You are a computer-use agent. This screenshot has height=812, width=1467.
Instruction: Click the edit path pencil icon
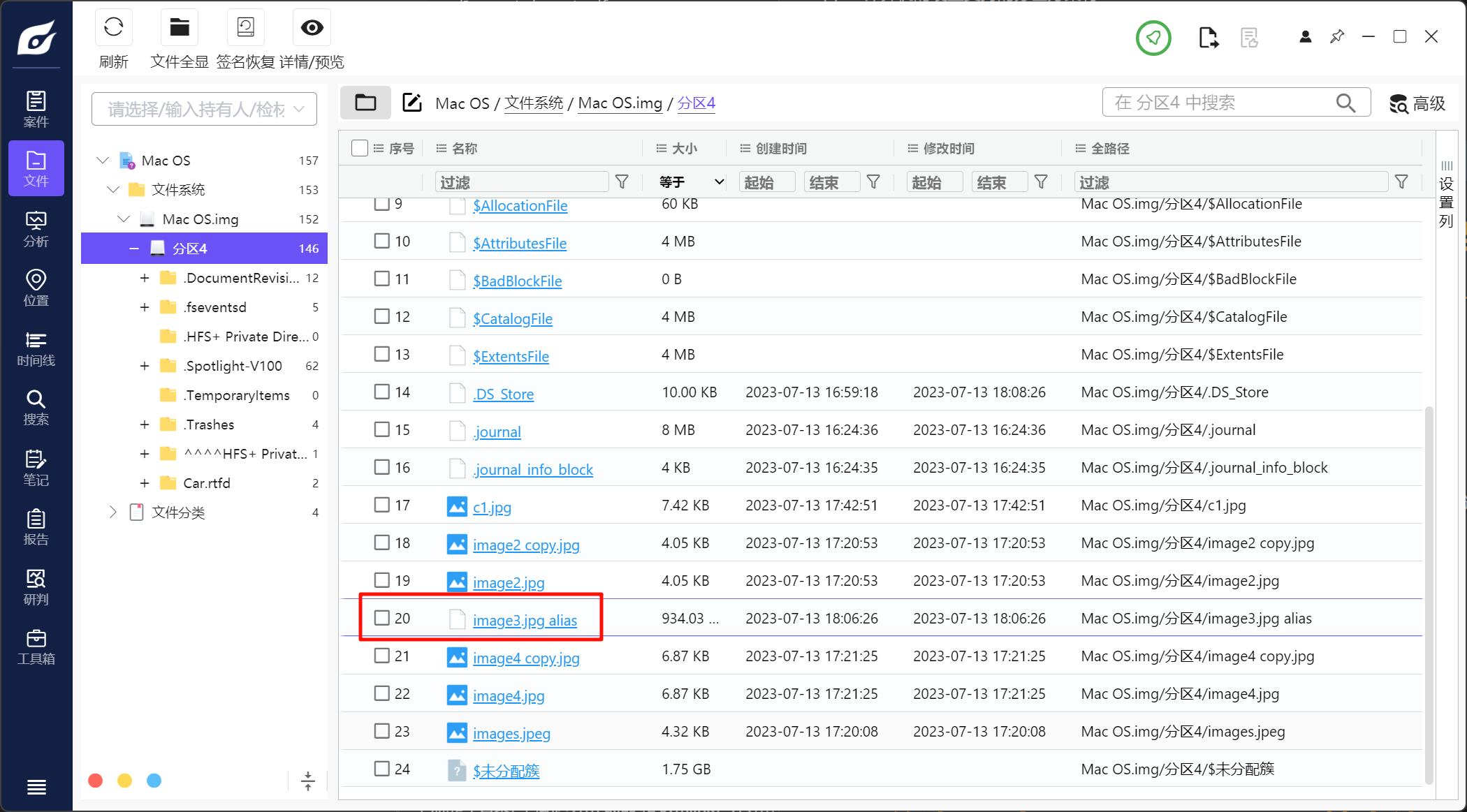[x=412, y=103]
